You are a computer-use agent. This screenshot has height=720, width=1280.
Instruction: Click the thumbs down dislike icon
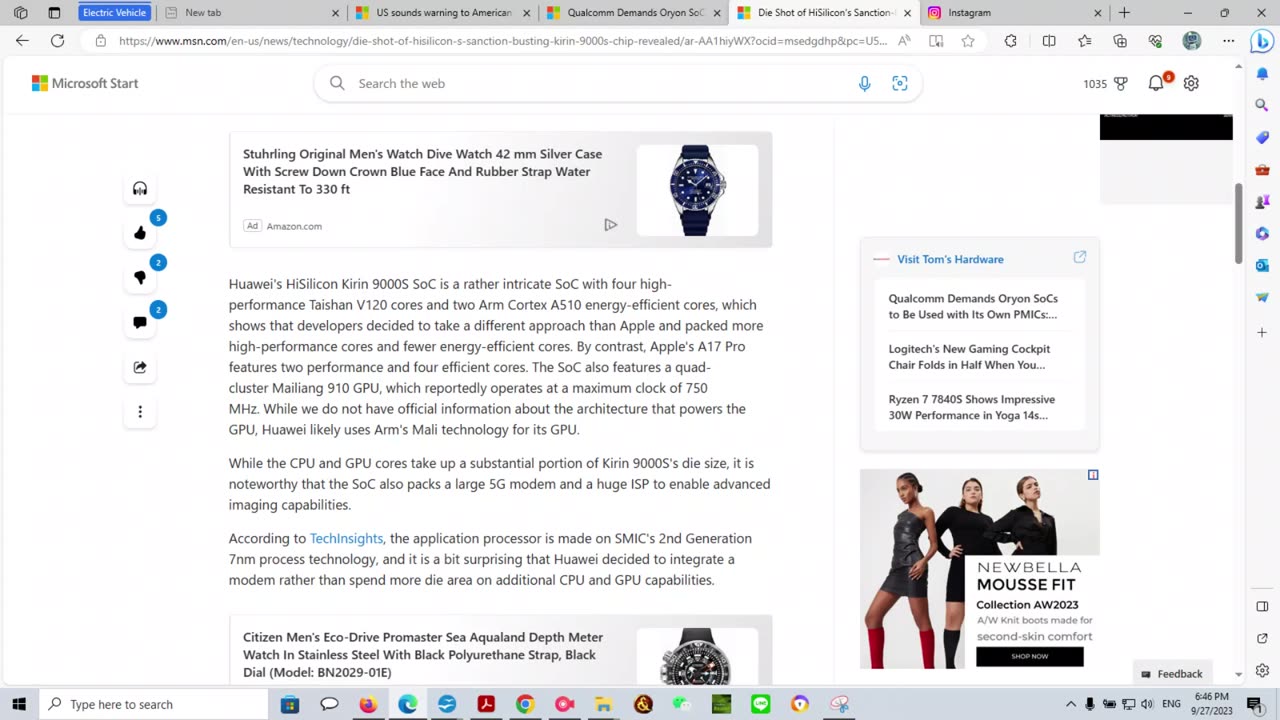click(140, 278)
